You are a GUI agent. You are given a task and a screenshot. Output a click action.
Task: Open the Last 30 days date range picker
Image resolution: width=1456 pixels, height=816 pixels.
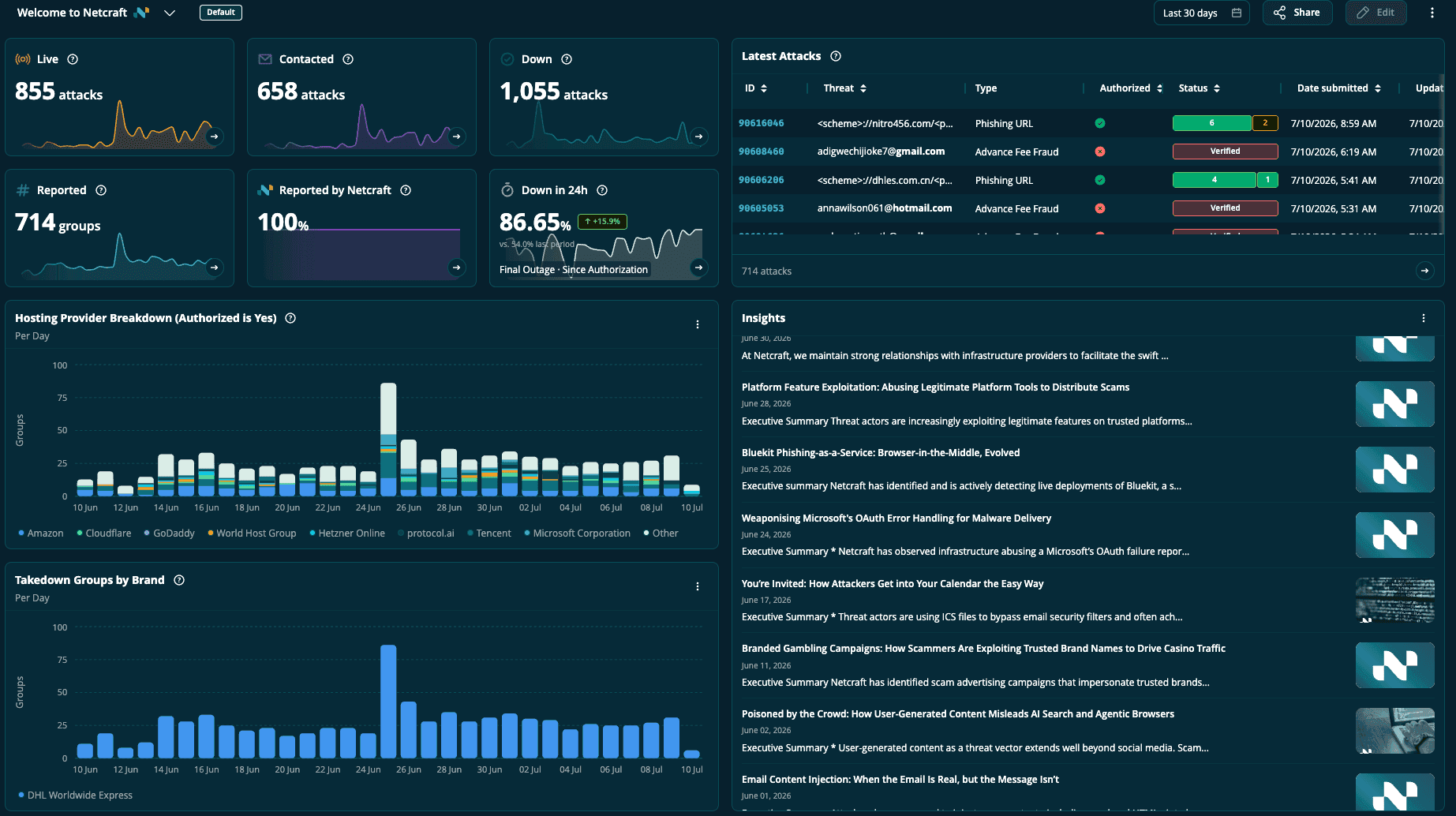1202,13
